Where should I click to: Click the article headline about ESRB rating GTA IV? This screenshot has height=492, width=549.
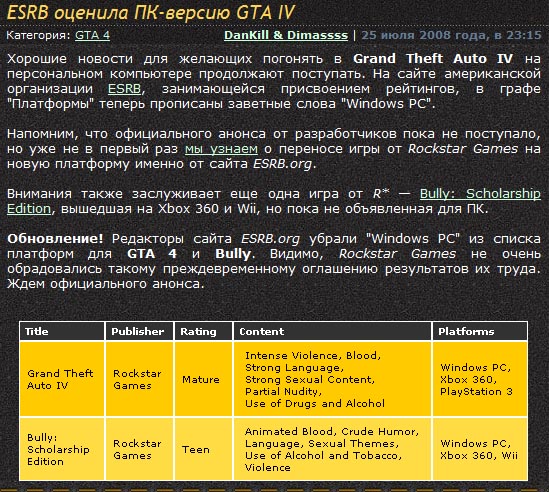pos(151,13)
